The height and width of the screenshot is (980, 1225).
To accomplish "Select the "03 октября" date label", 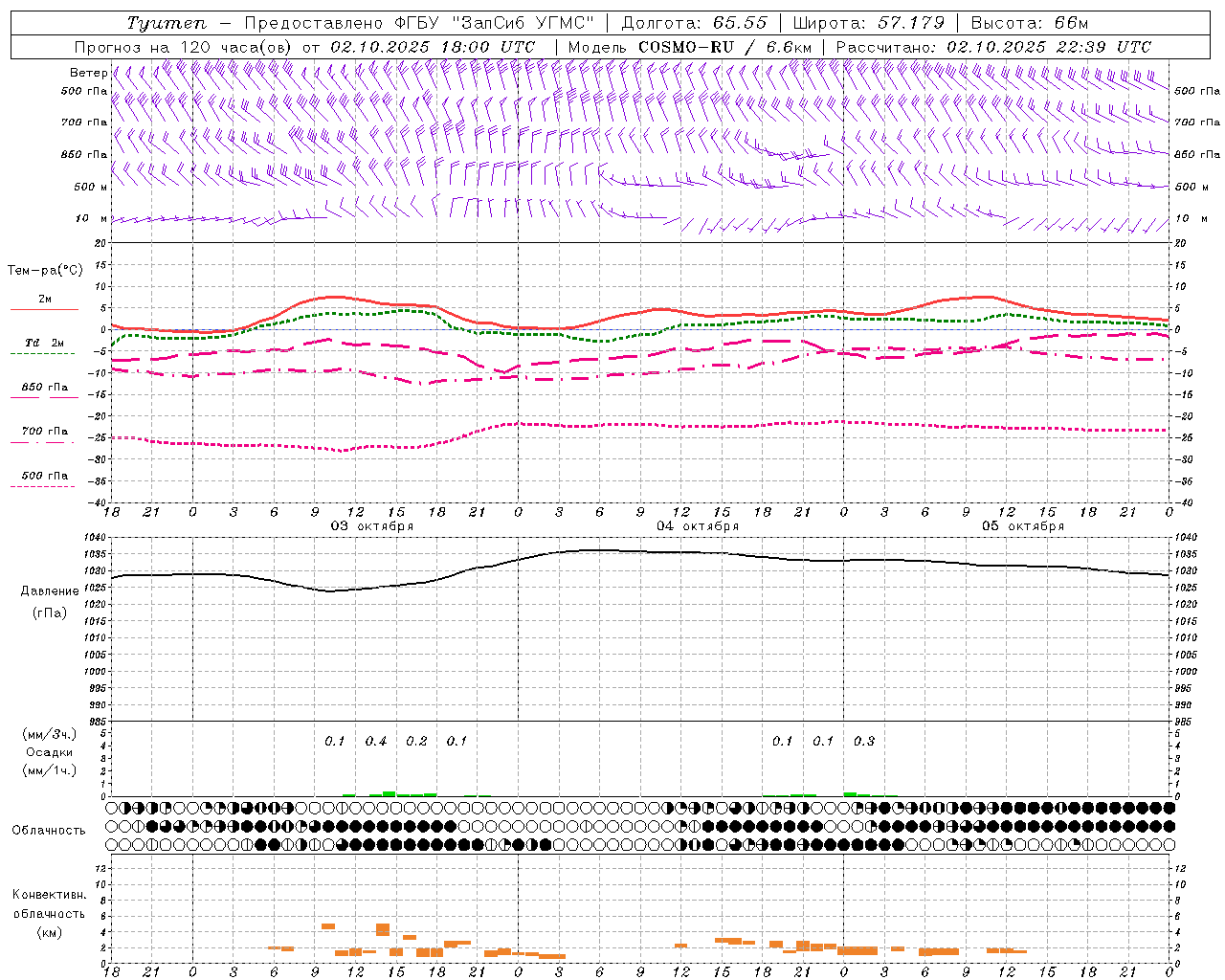I will pos(372,526).
